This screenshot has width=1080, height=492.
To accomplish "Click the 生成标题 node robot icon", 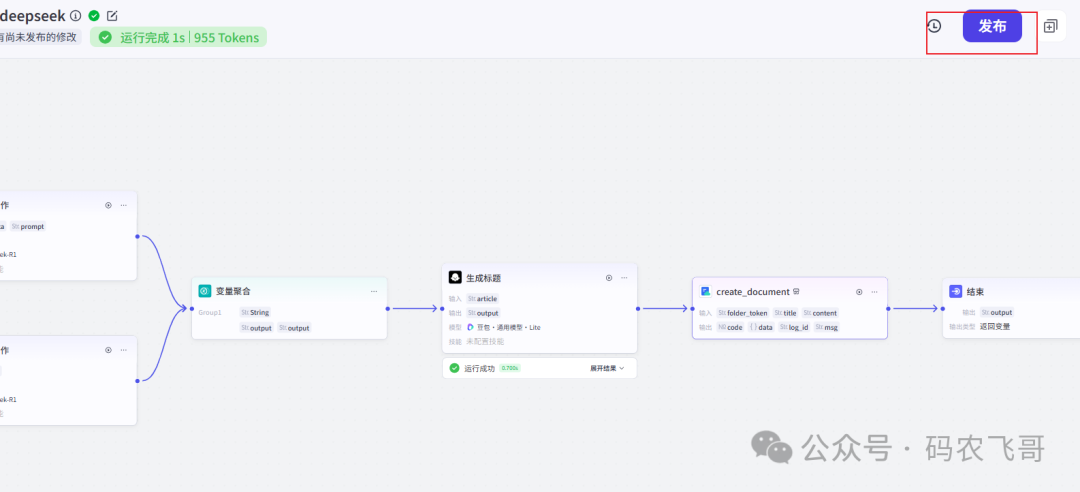I will tap(455, 277).
